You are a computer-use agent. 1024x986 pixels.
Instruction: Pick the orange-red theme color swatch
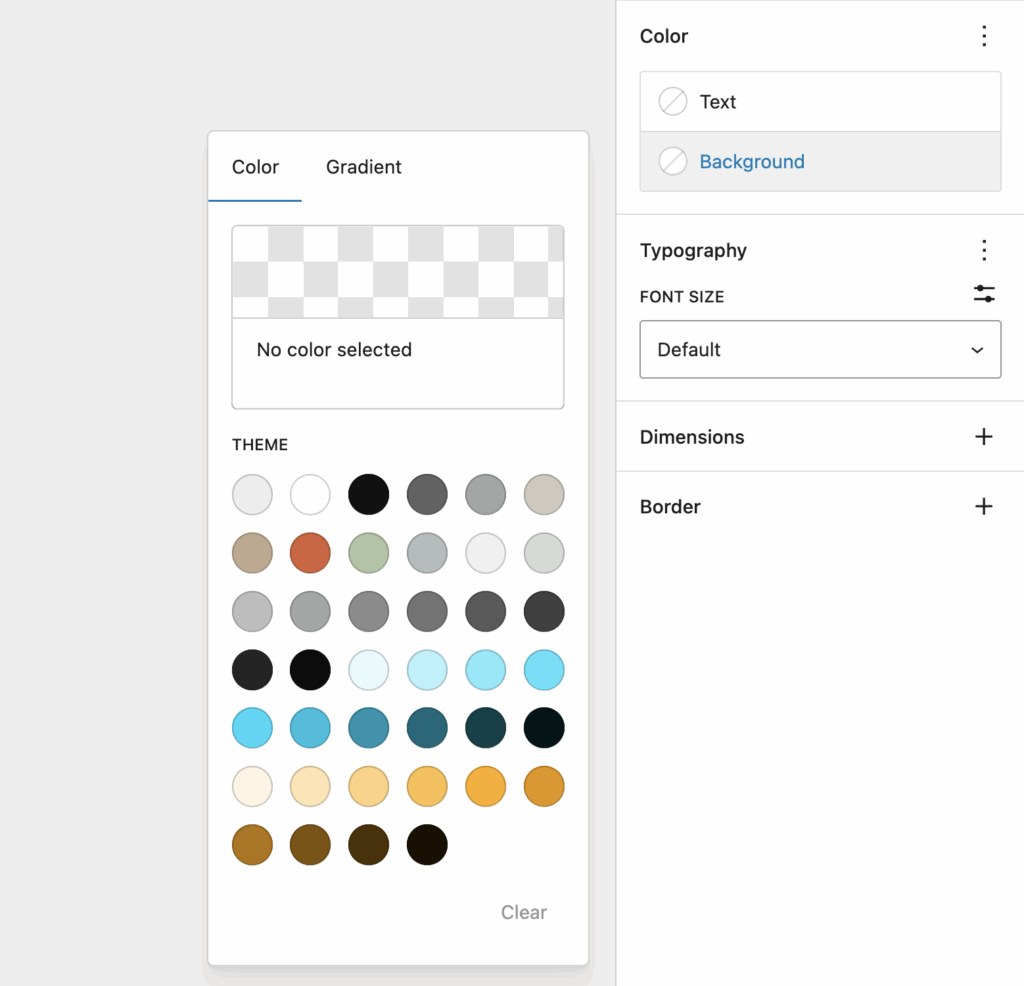pyautogui.click(x=310, y=553)
